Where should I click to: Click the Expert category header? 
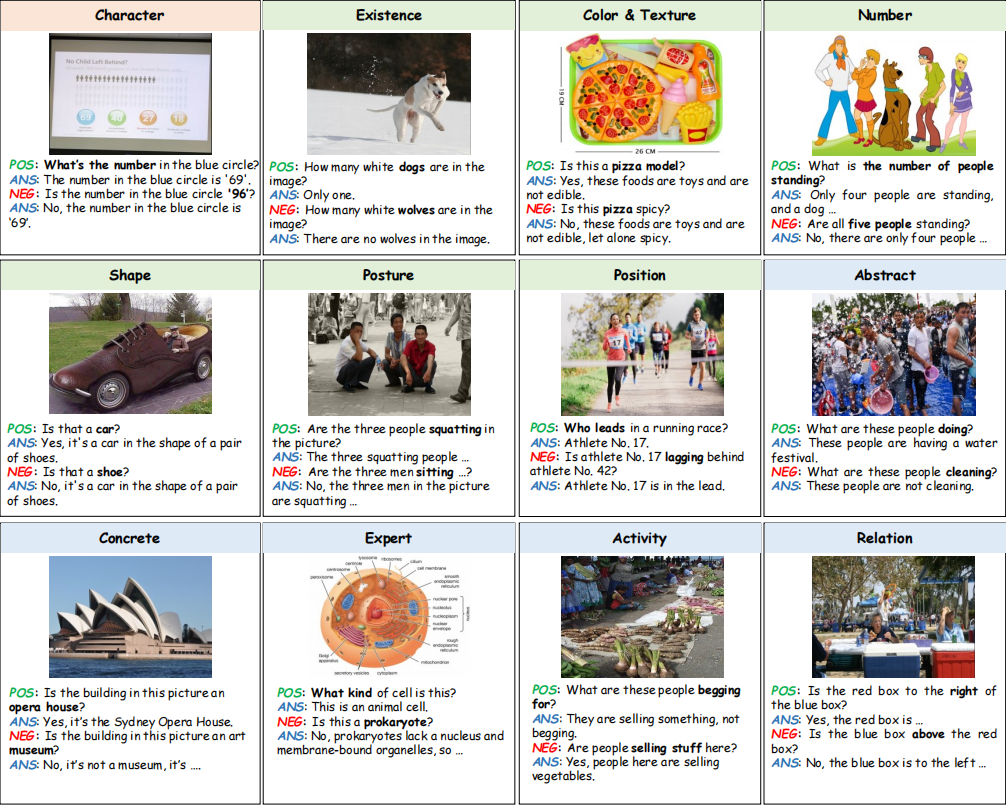(389, 538)
